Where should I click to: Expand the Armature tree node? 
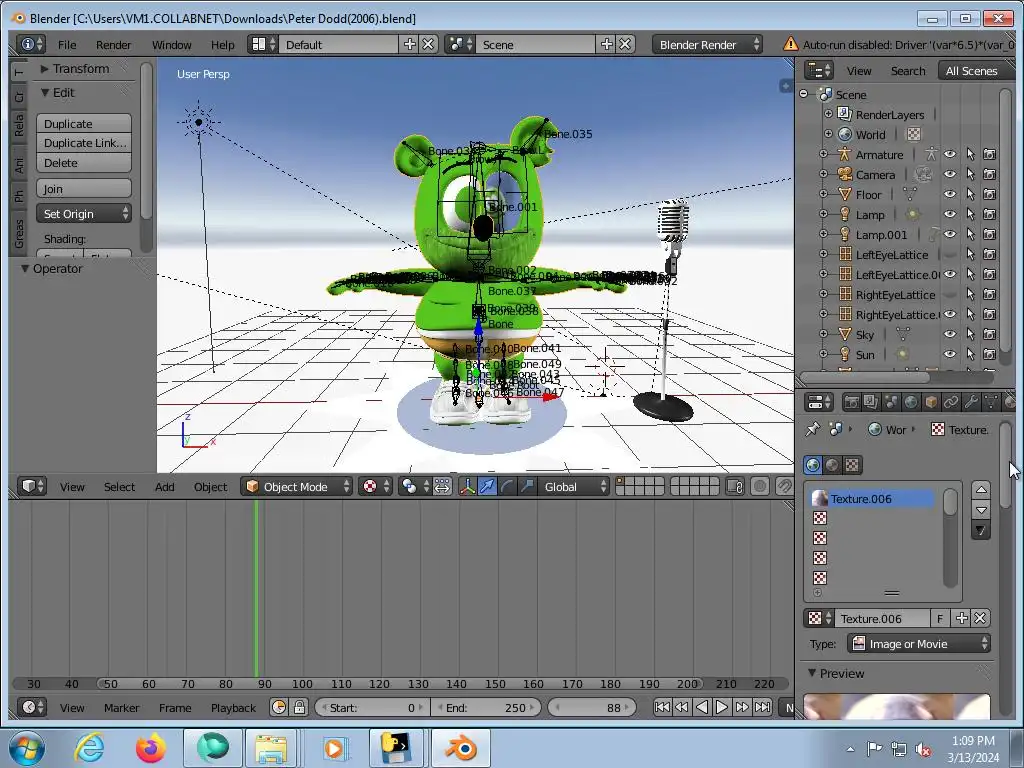[823, 154]
